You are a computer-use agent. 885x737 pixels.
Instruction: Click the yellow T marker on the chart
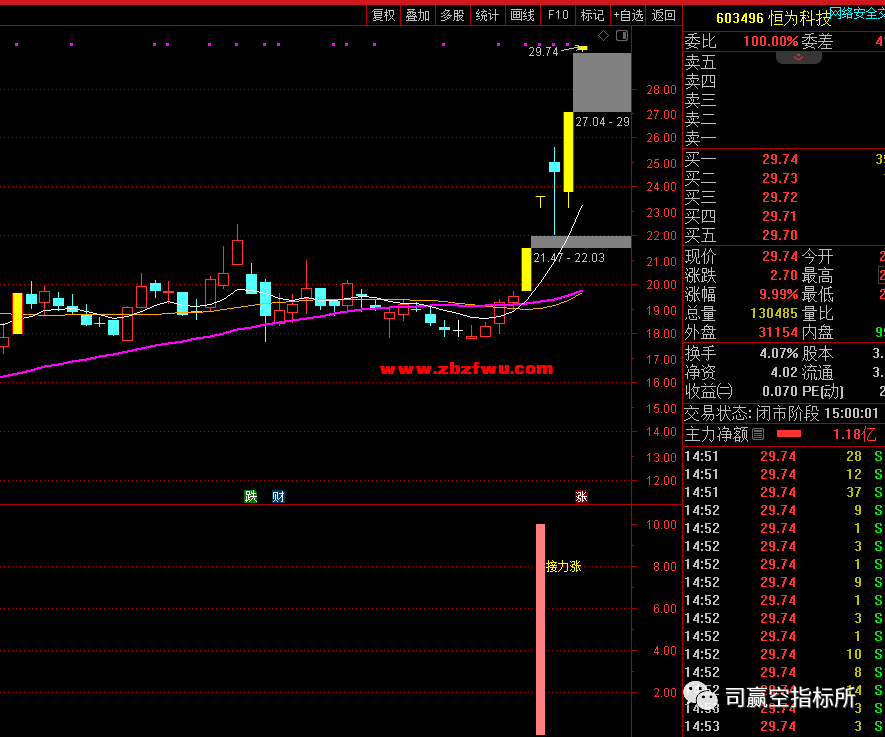pos(541,201)
